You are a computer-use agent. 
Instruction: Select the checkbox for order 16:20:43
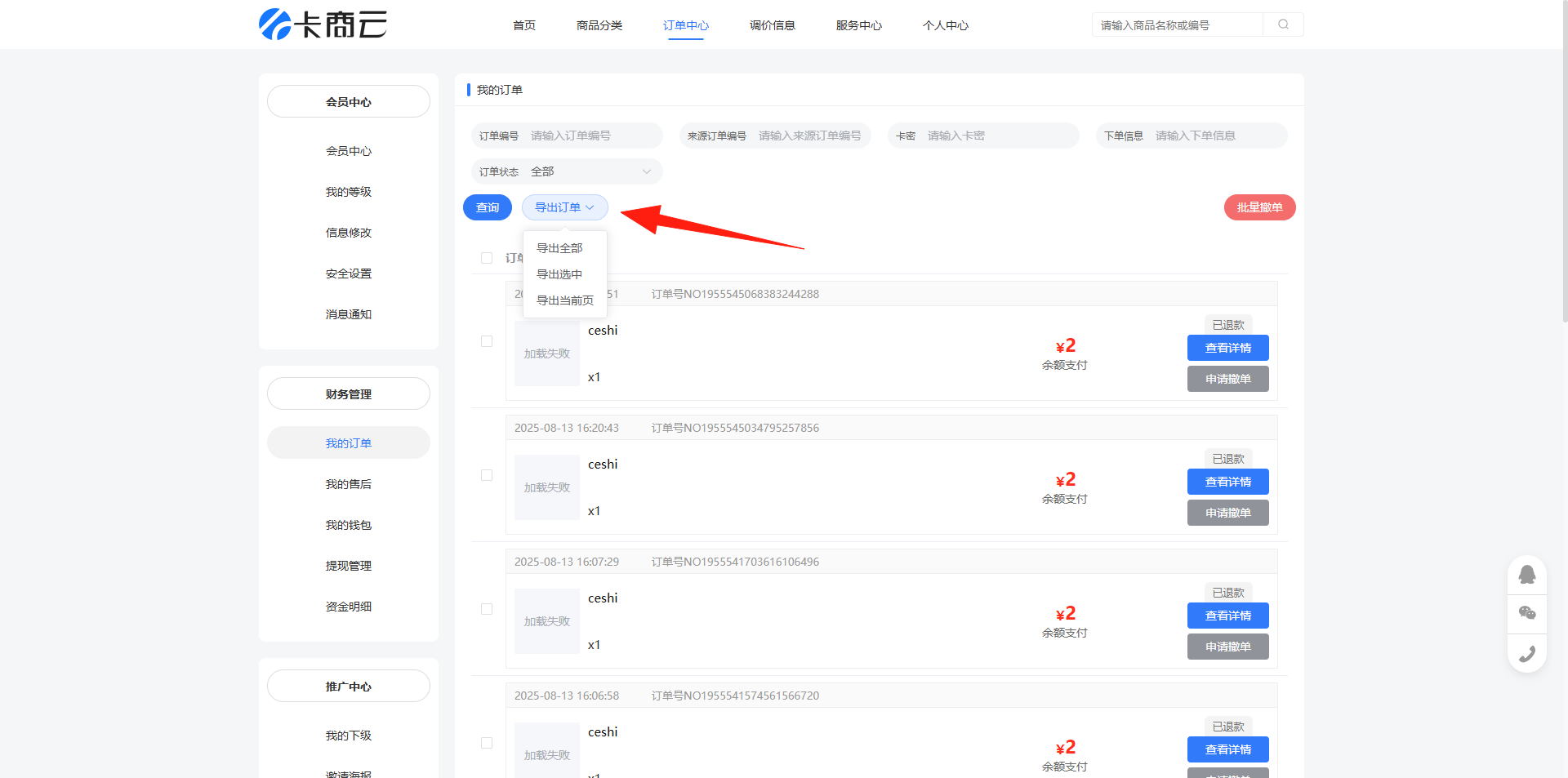487,475
